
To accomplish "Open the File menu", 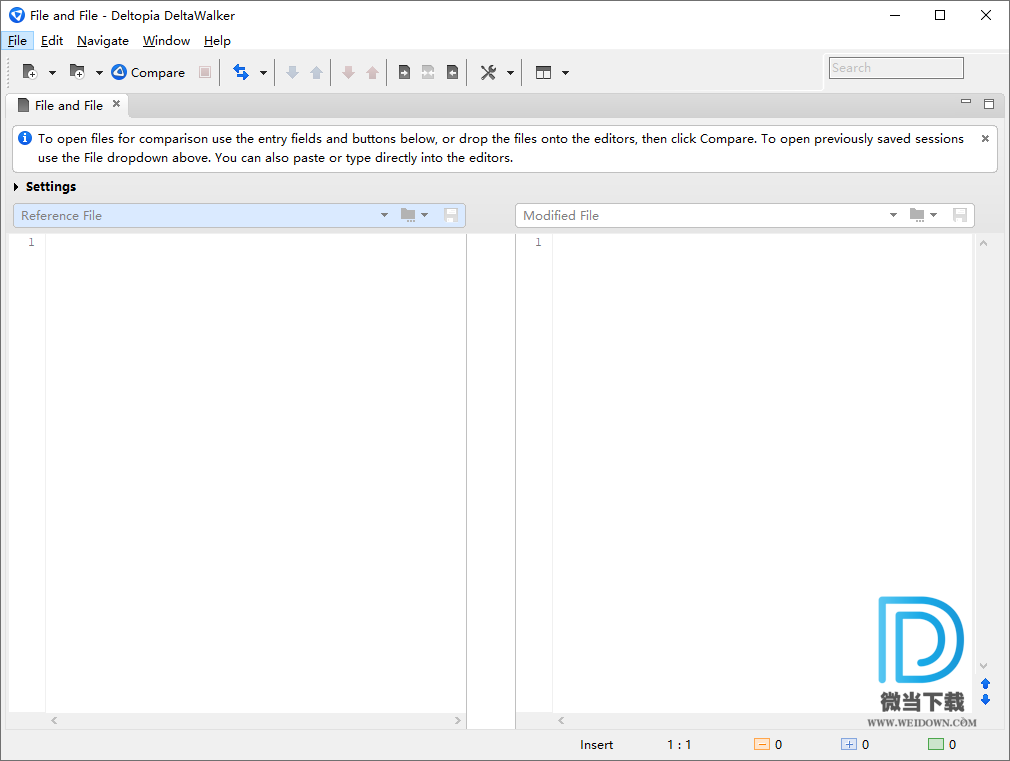I will (x=17, y=41).
